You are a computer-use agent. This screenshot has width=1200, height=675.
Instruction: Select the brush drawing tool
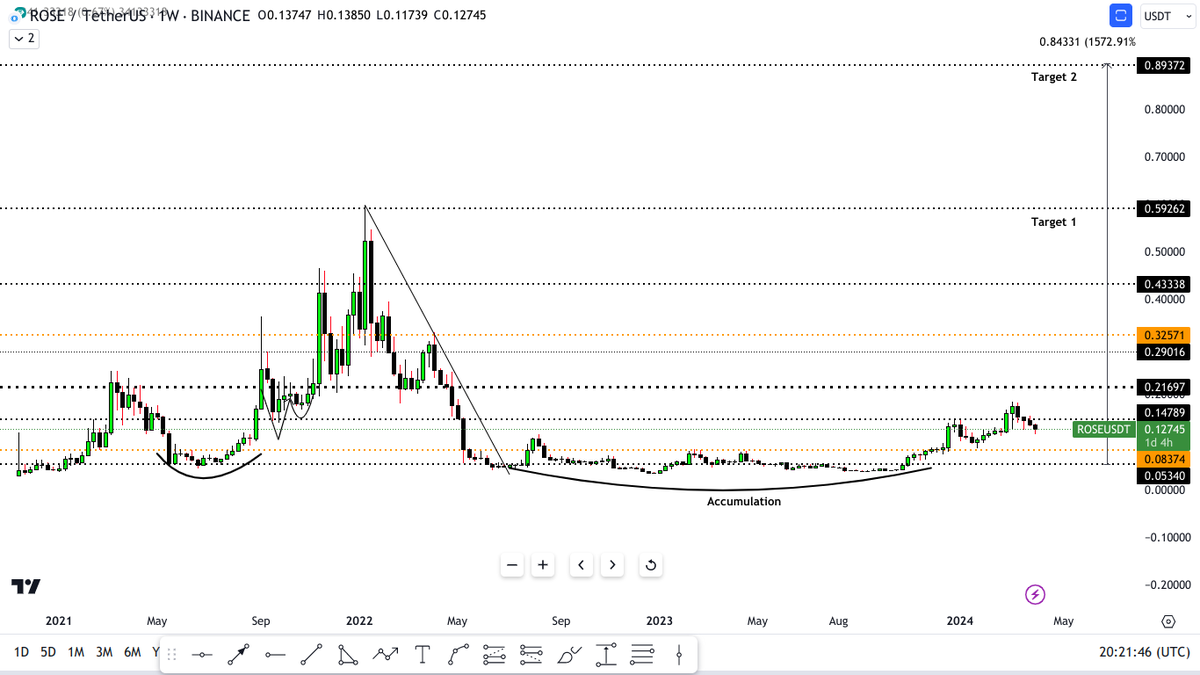[569, 655]
